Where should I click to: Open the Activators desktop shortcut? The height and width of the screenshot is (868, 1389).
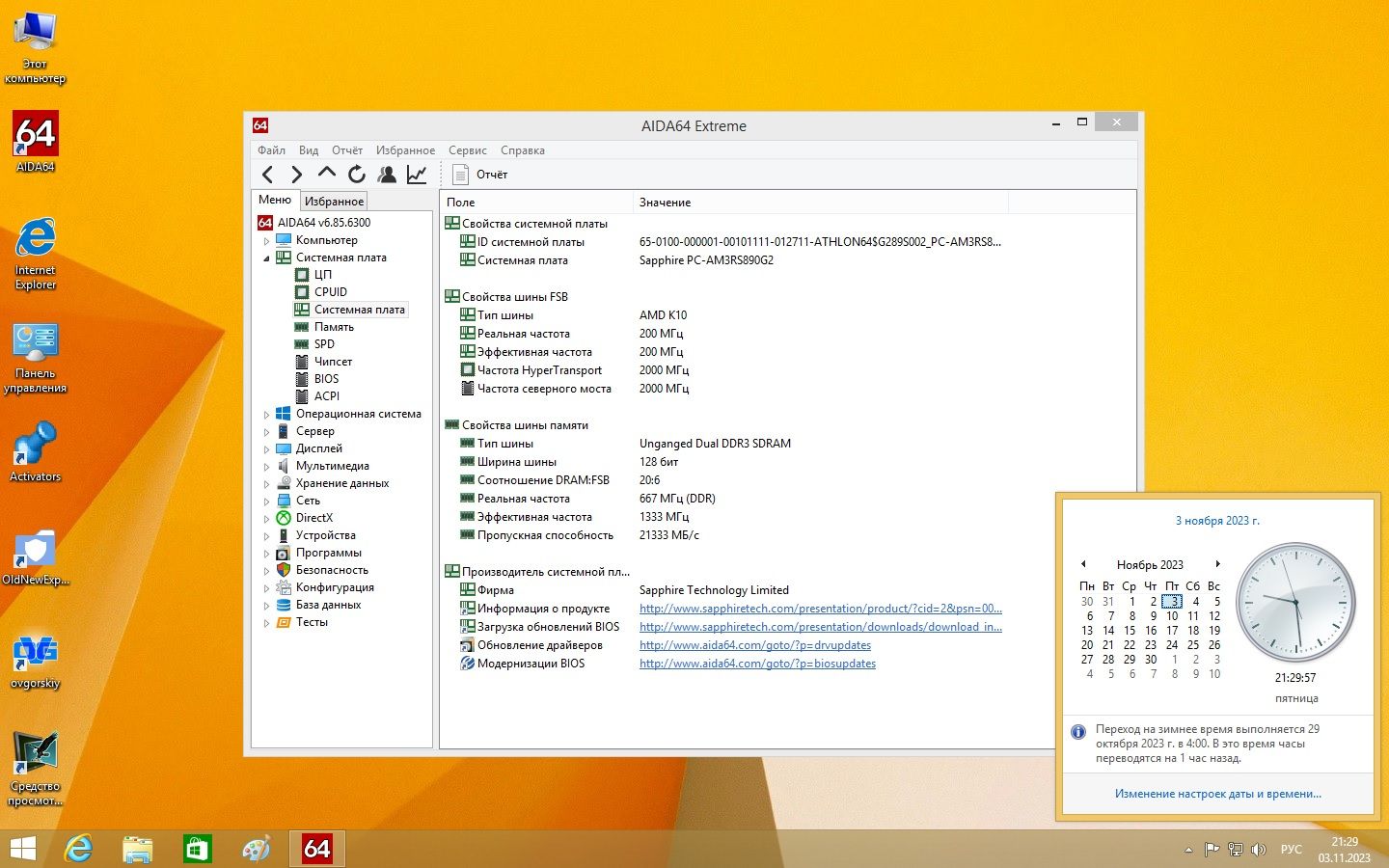(35, 453)
